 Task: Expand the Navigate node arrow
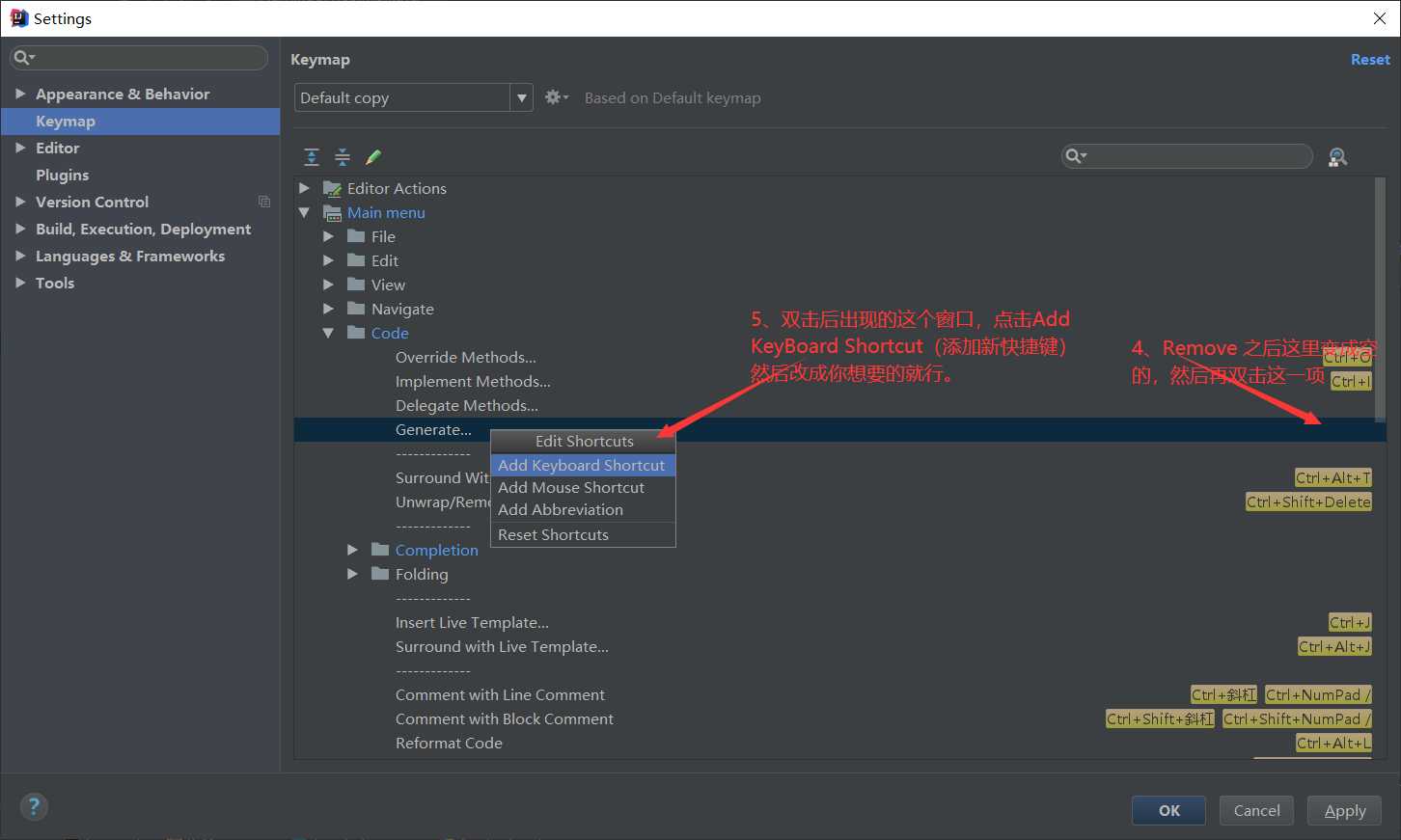click(328, 309)
